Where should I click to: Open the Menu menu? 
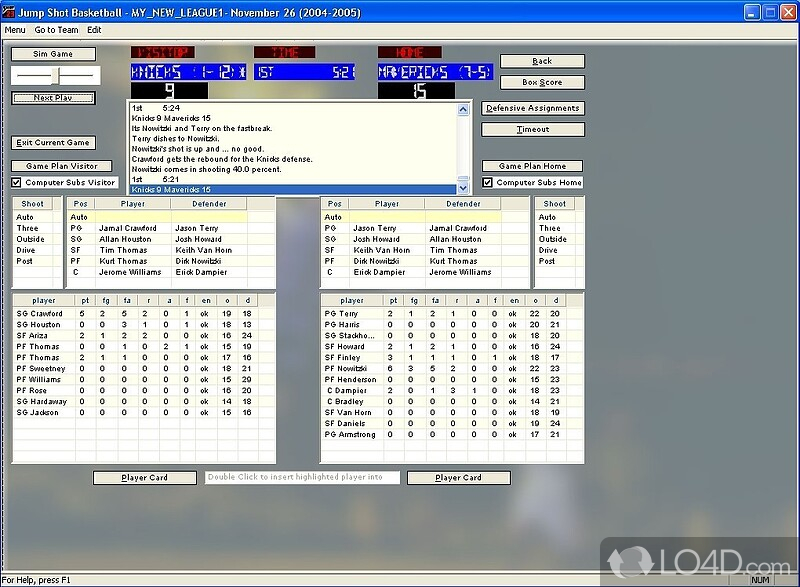[15, 30]
